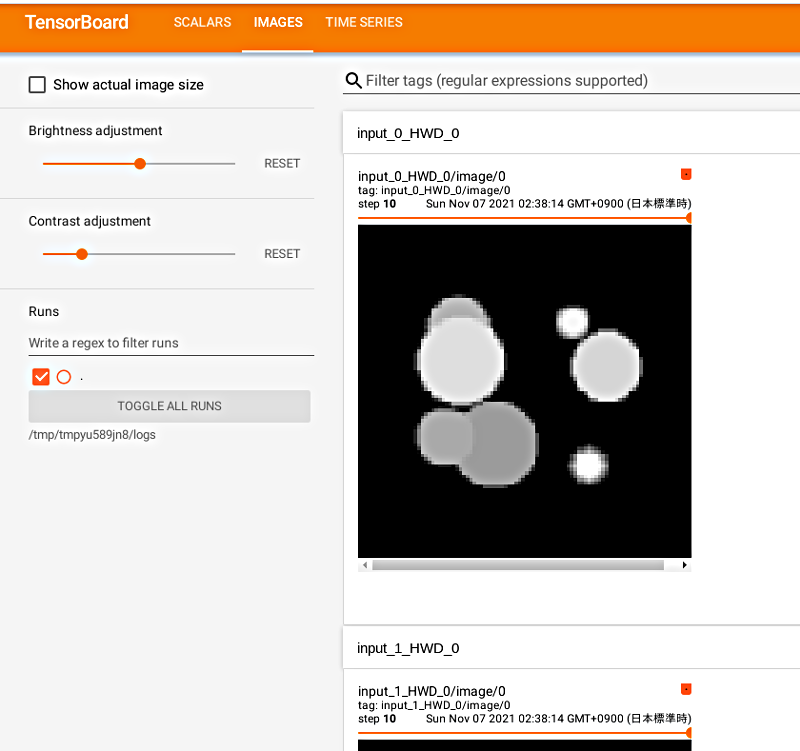Click the TensorBoard logo text

tap(77, 22)
